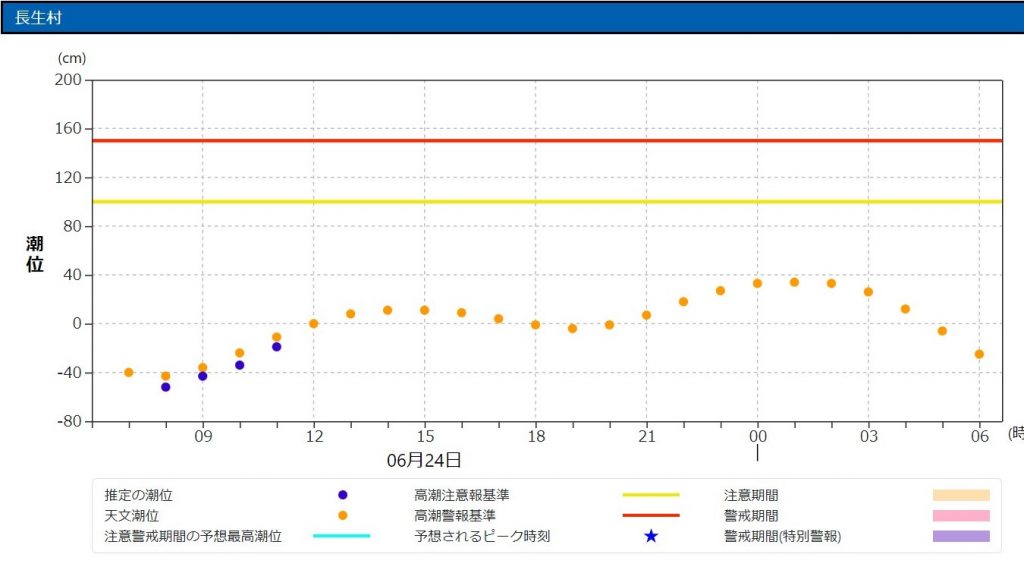Viewport: 1024px width, 570px height.
Task: Click the red 高潮警報基準 legend line
Action: pyautogui.click(x=650, y=515)
